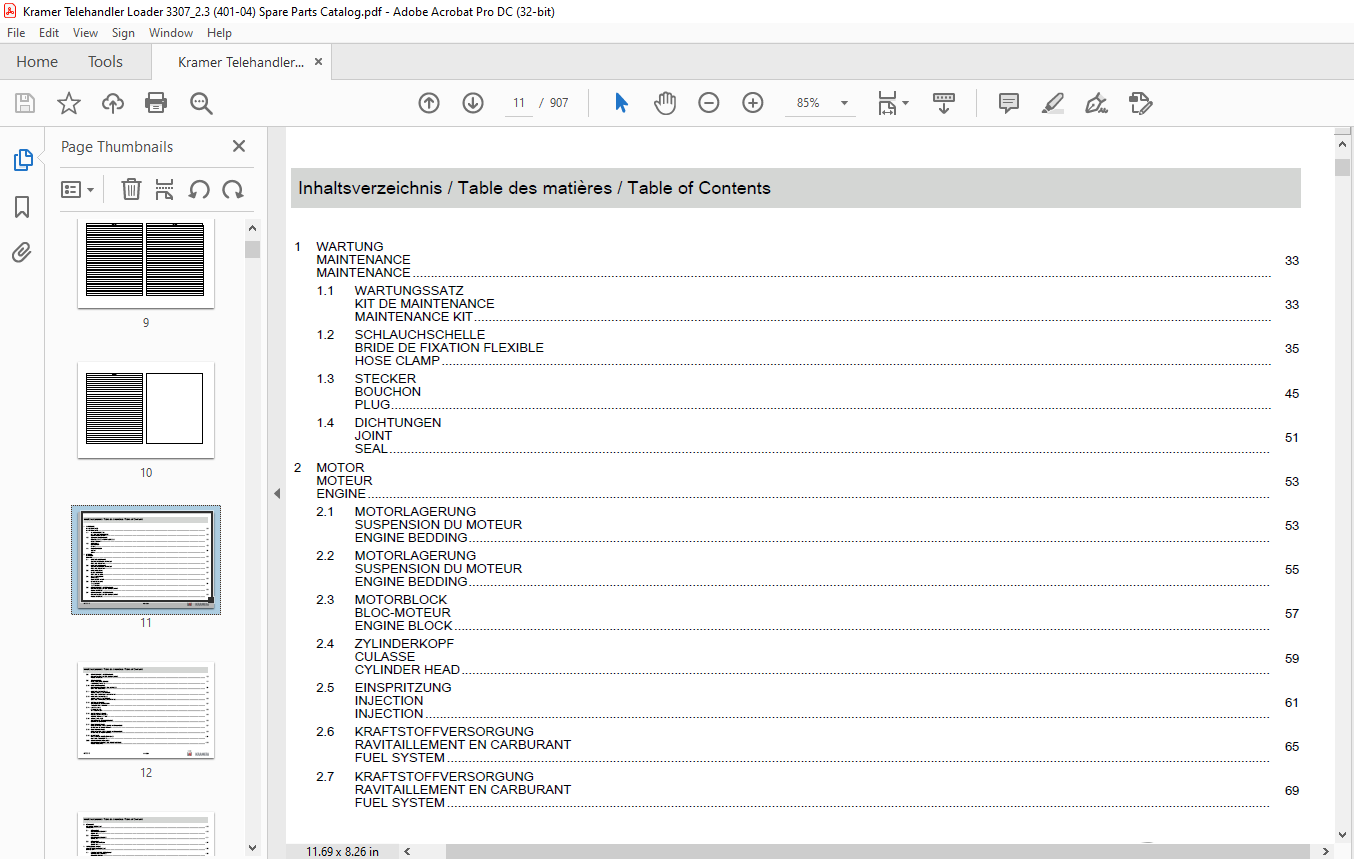Select the page 9 thumbnail
This screenshot has width=1354, height=859.
point(146,265)
